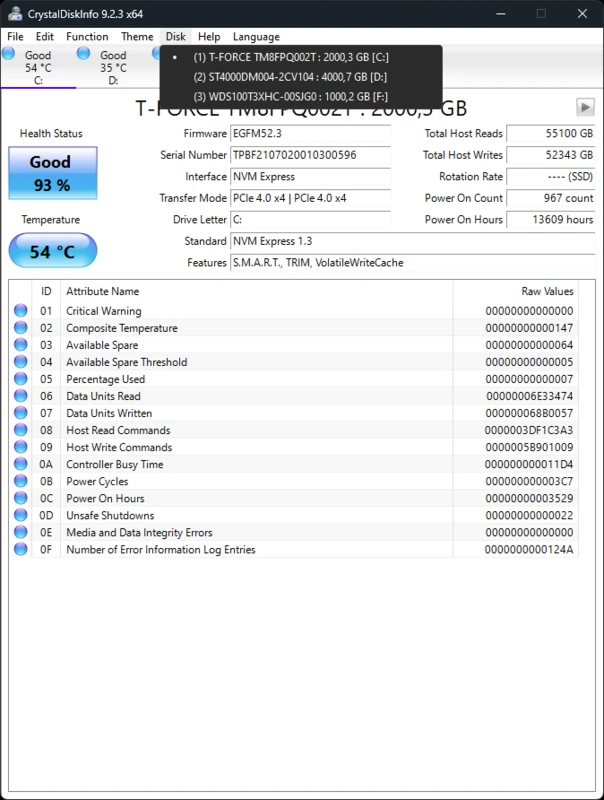The image size is (604, 800).
Task: Close the open Disk menu
Action: pyautogui.click(x=175, y=37)
